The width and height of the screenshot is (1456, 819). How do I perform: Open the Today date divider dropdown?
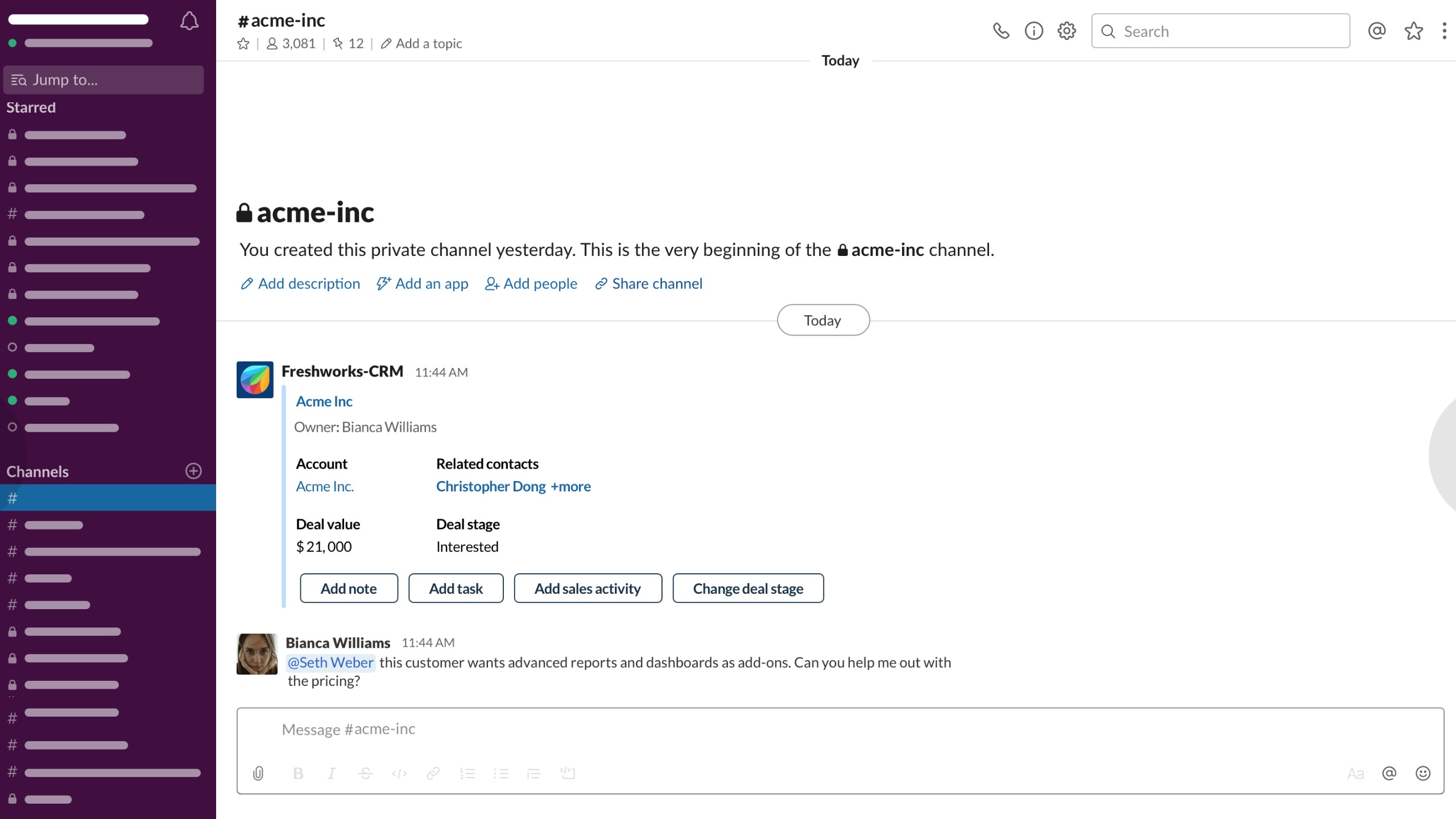pyautogui.click(x=823, y=320)
